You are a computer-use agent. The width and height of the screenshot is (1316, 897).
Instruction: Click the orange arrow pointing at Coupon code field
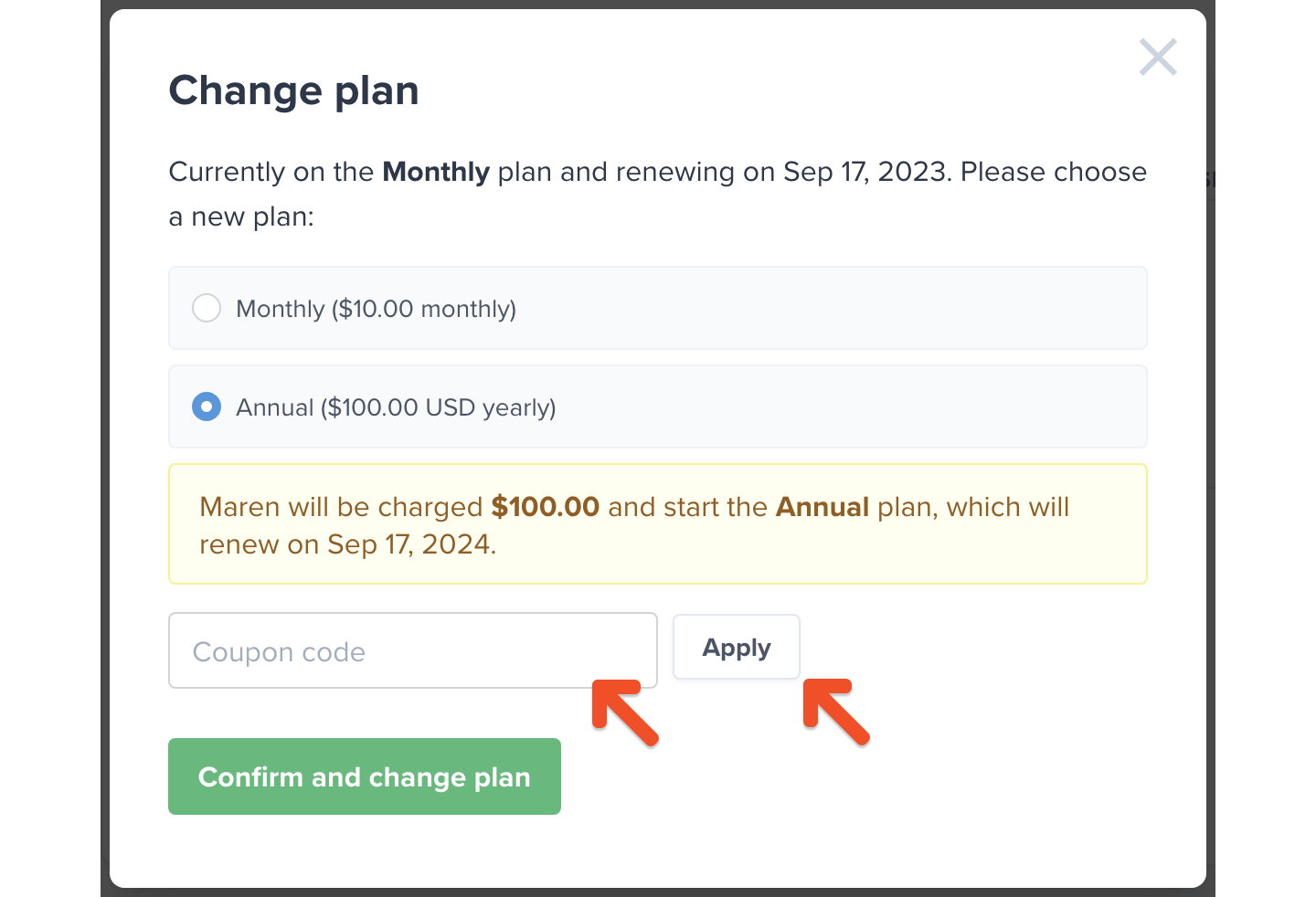click(x=624, y=712)
